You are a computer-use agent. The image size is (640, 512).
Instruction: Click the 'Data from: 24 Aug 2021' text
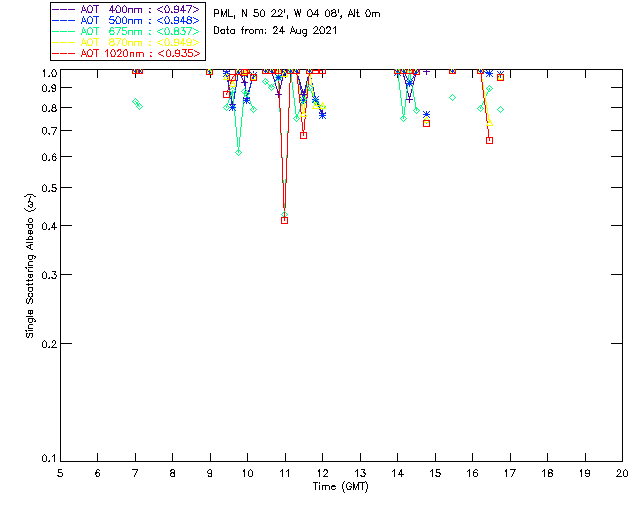pos(275,31)
